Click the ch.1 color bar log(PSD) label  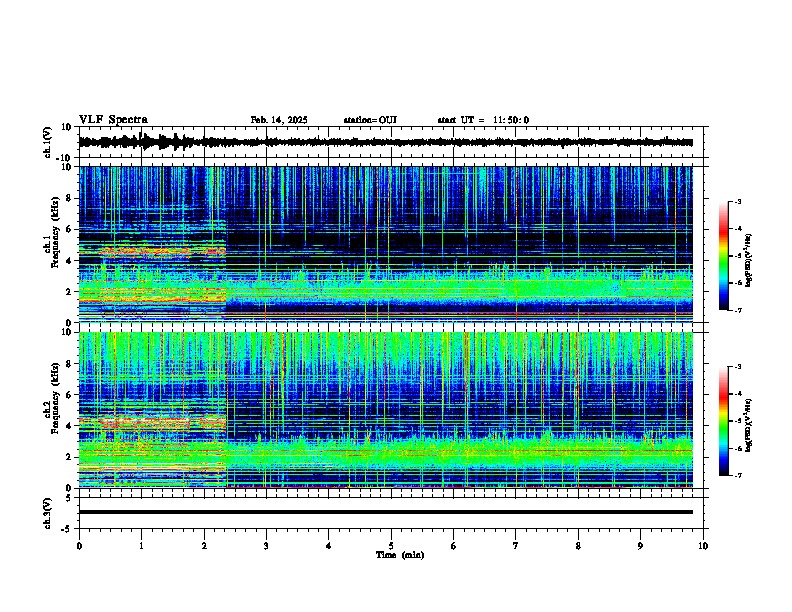pos(748,261)
